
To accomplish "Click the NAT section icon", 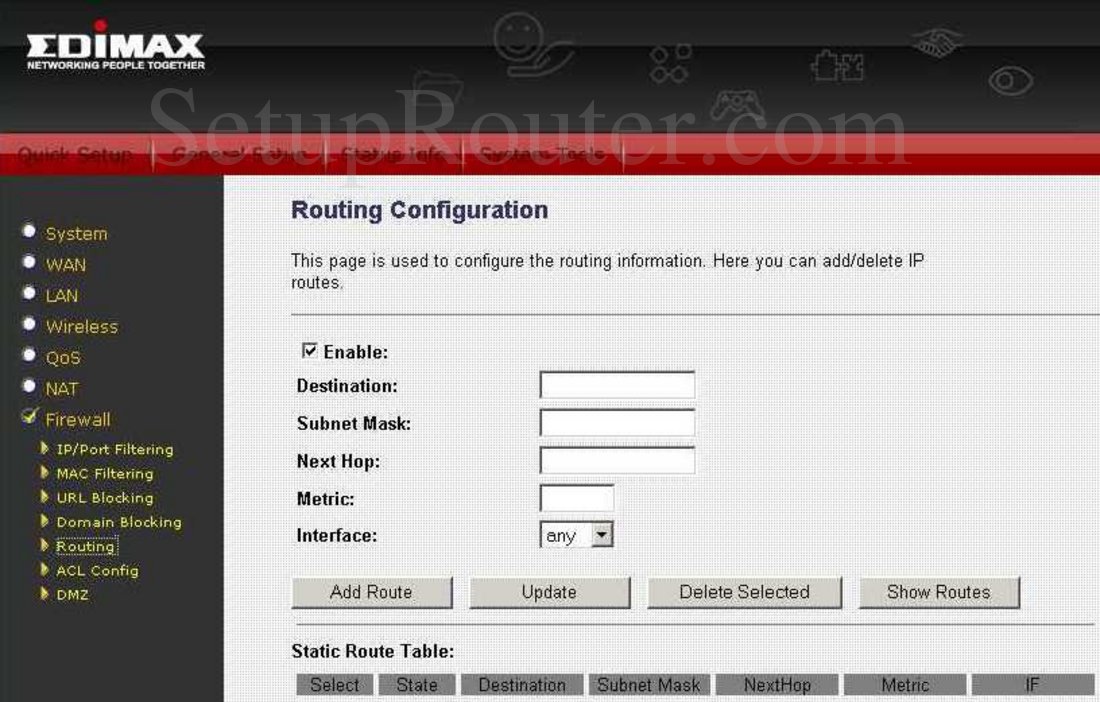I will coord(30,384).
